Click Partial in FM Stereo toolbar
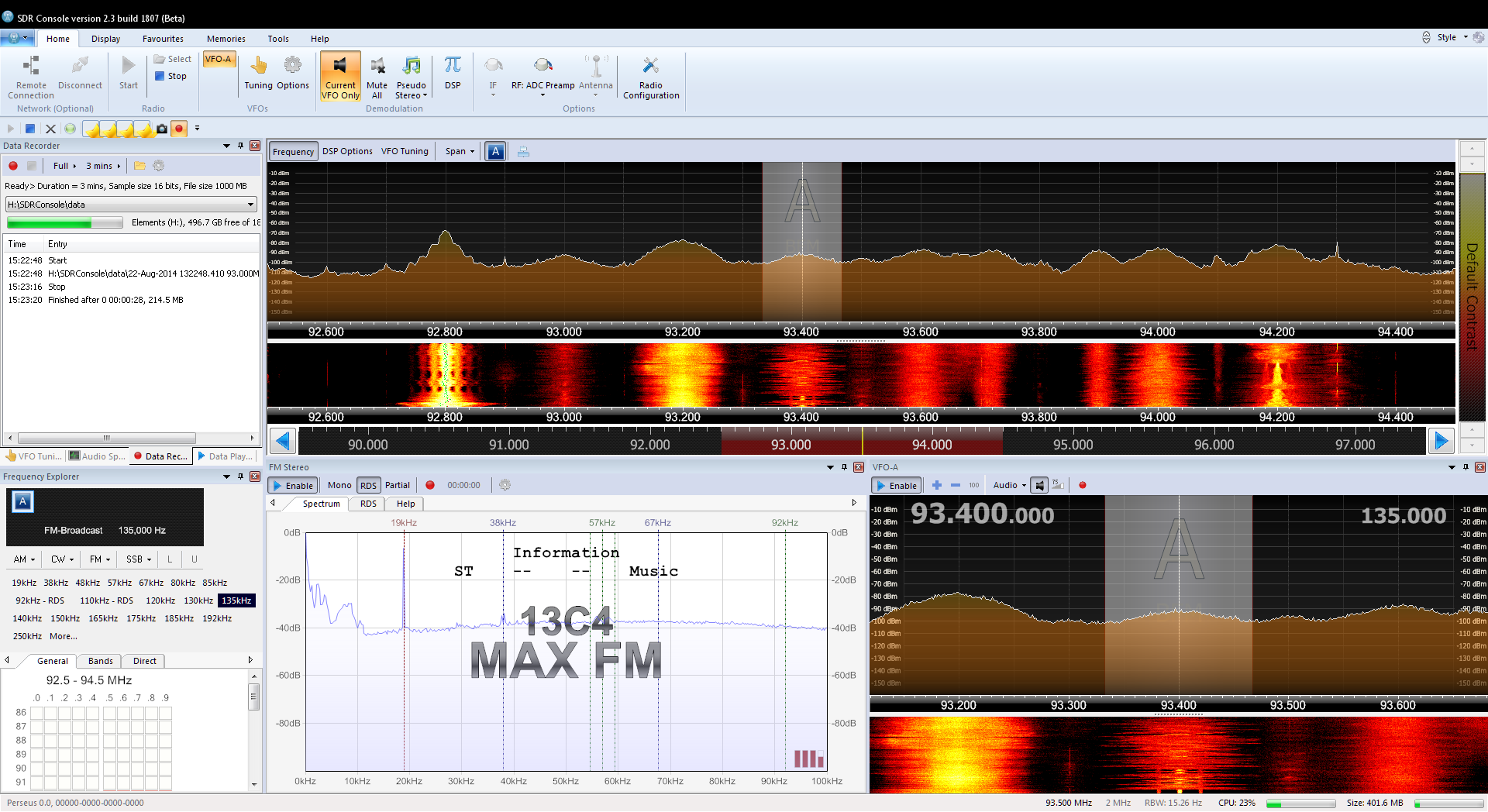This screenshot has width=1488, height=812. [398, 486]
